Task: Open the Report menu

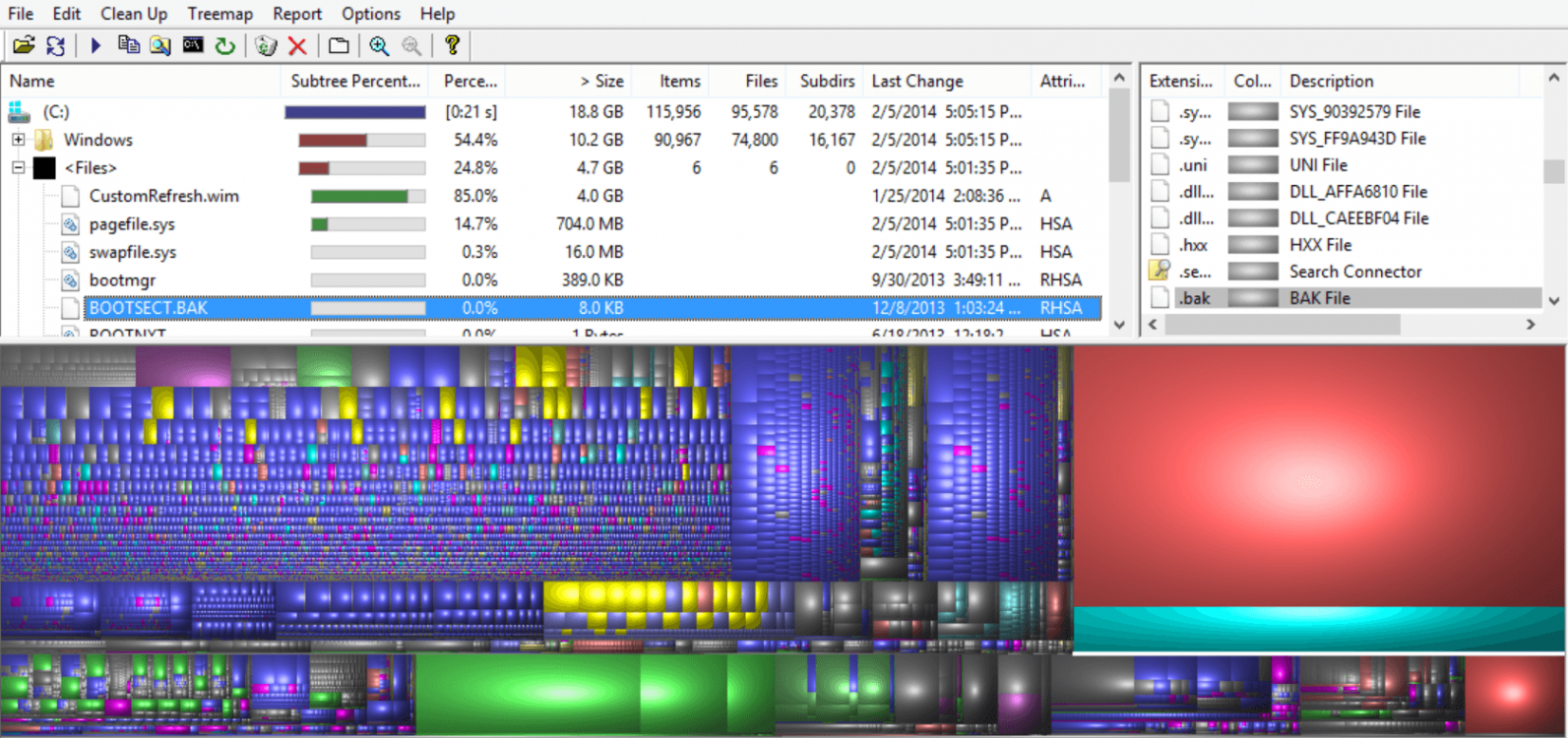Action: click(297, 14)
